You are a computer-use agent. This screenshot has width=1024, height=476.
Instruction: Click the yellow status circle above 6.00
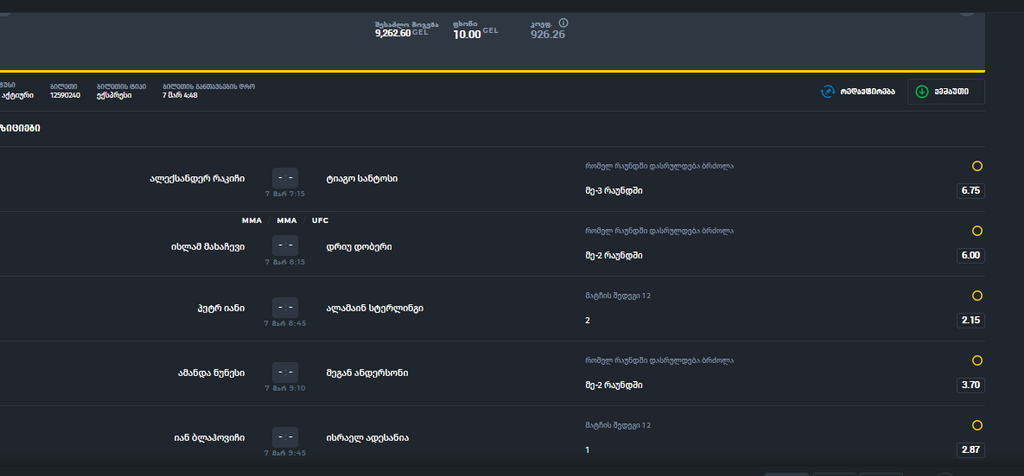coord(977,231)
